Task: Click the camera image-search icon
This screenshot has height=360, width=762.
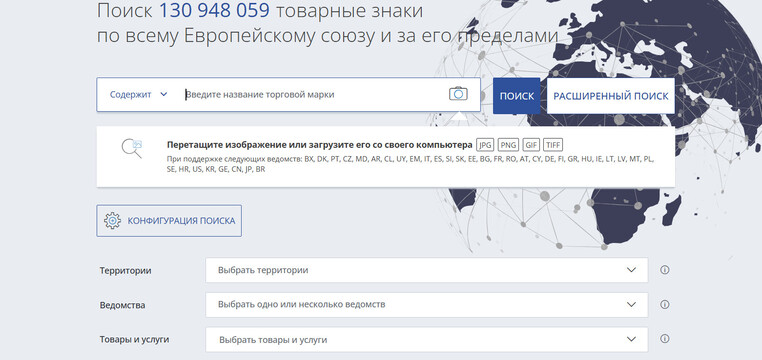Action: pos(458,94)
